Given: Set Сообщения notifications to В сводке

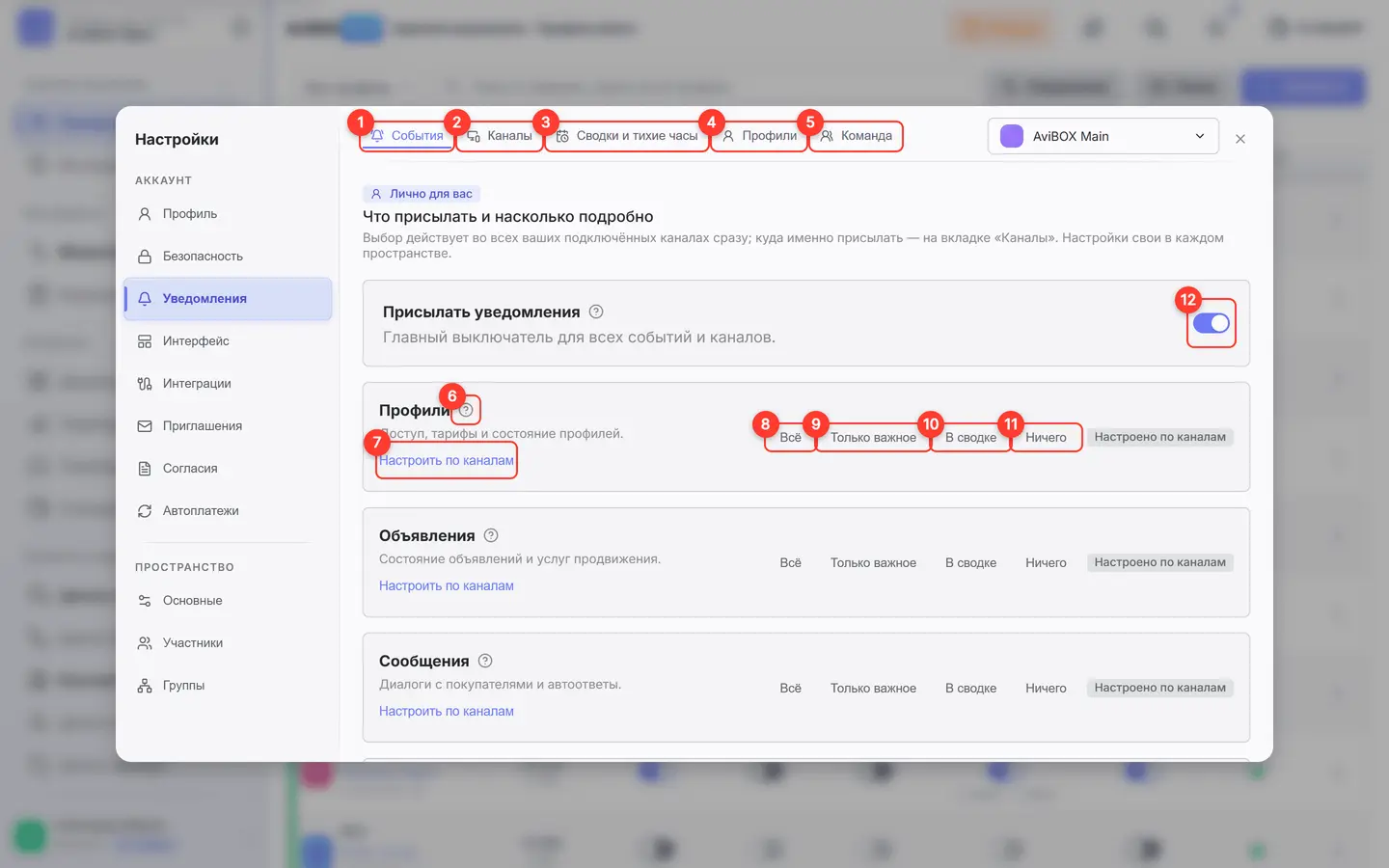Looking at the screenshot, I should 971,689.
